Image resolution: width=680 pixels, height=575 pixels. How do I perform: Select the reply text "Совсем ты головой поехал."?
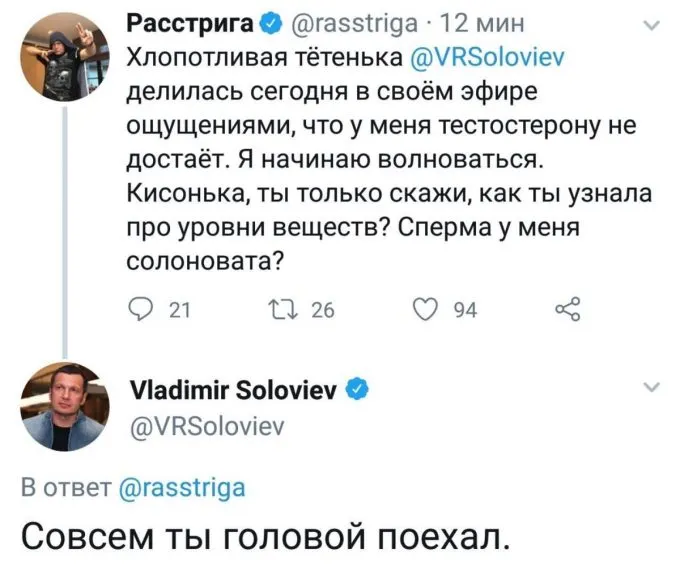(x=266, y=541)
